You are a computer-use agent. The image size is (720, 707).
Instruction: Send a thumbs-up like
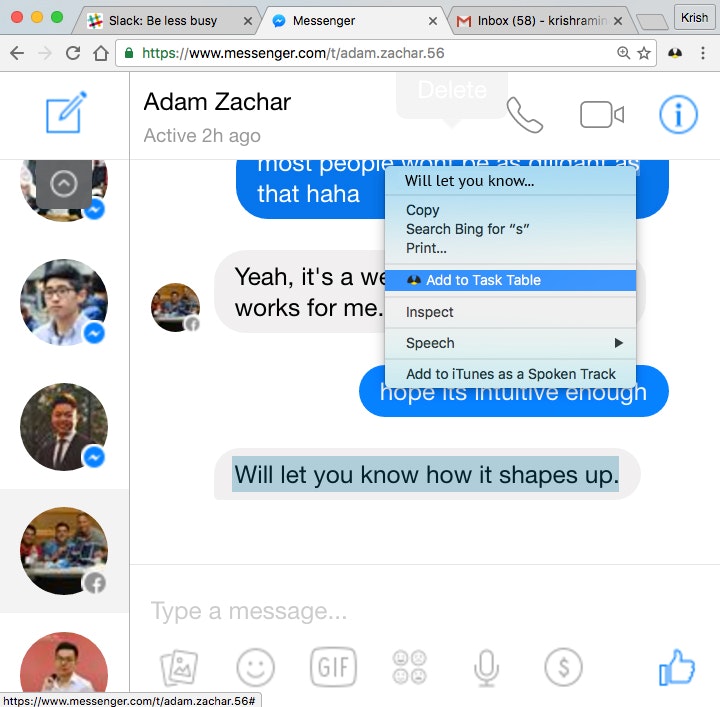point(677,668)
